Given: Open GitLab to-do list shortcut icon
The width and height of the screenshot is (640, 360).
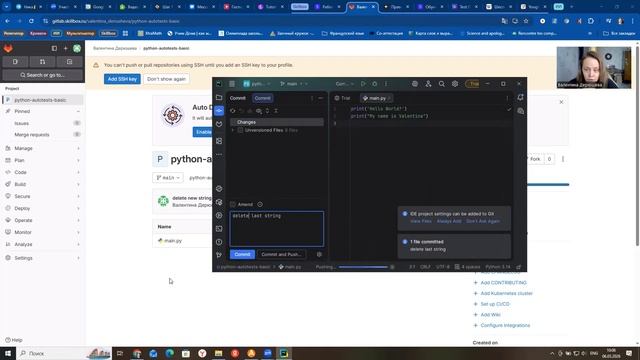Looking at the screenshot, I should [x=69, y=62].
